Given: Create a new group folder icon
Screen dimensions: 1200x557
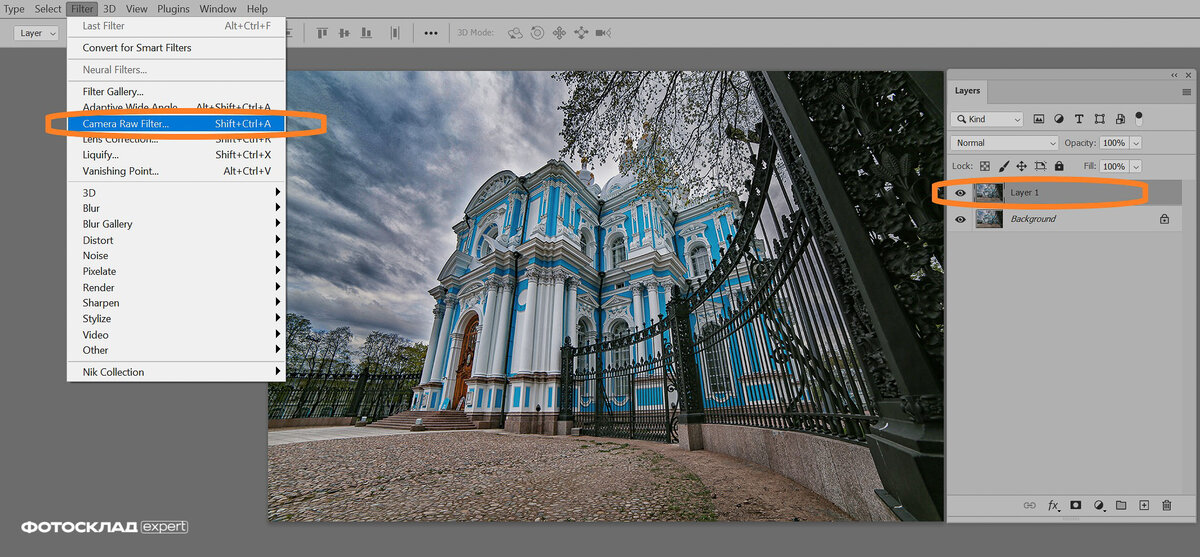Looking at the screenshot, I should click(x=1121, y=506).
